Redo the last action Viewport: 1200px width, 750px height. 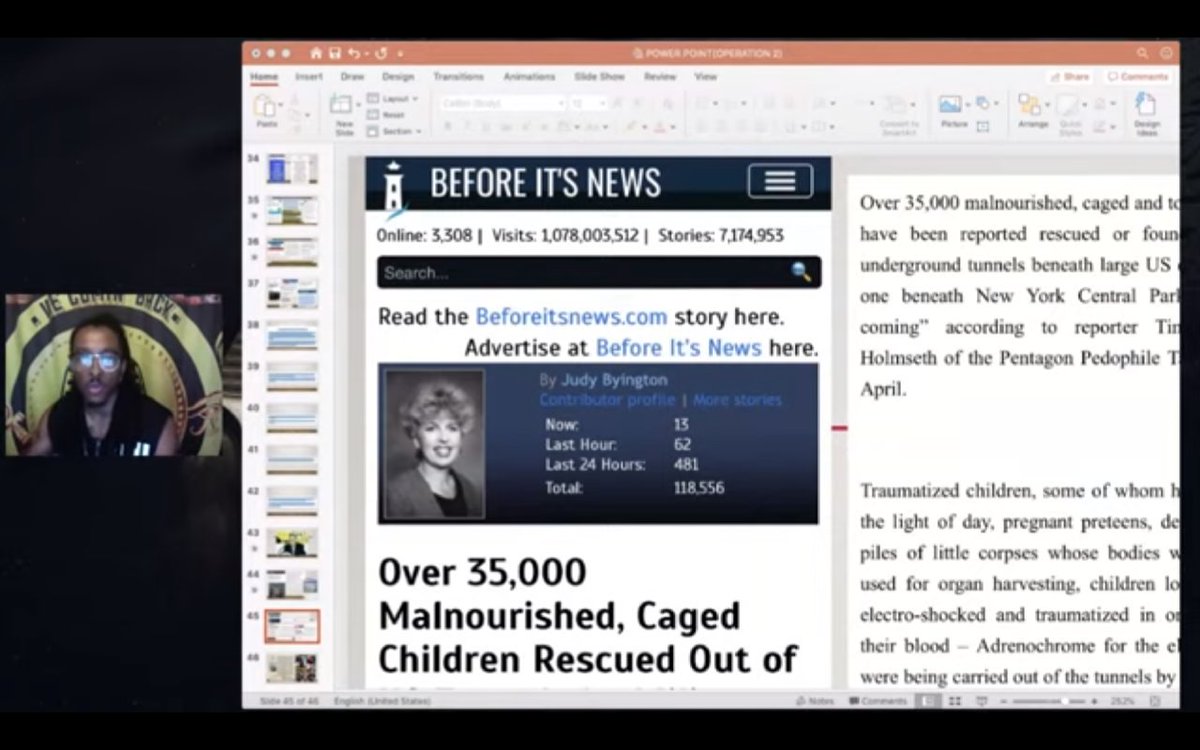click(x=380, y=53)
